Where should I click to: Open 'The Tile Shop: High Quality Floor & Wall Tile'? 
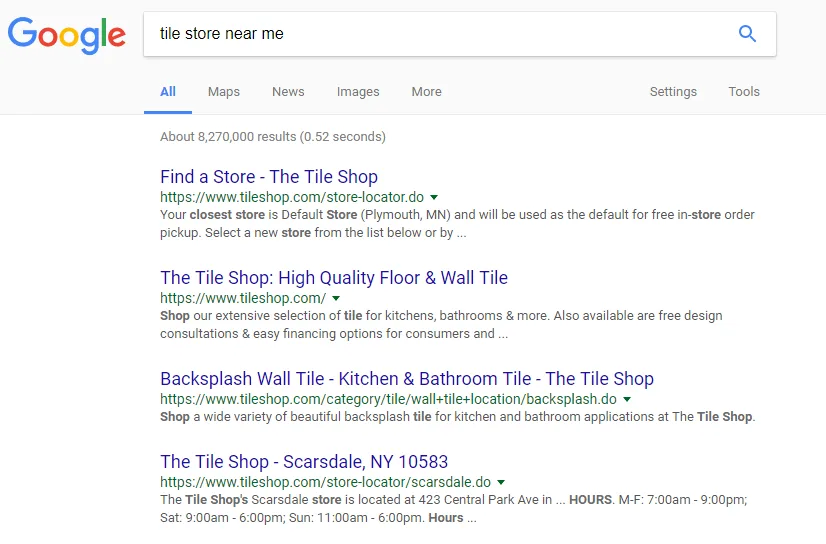[x=334, y=278]
